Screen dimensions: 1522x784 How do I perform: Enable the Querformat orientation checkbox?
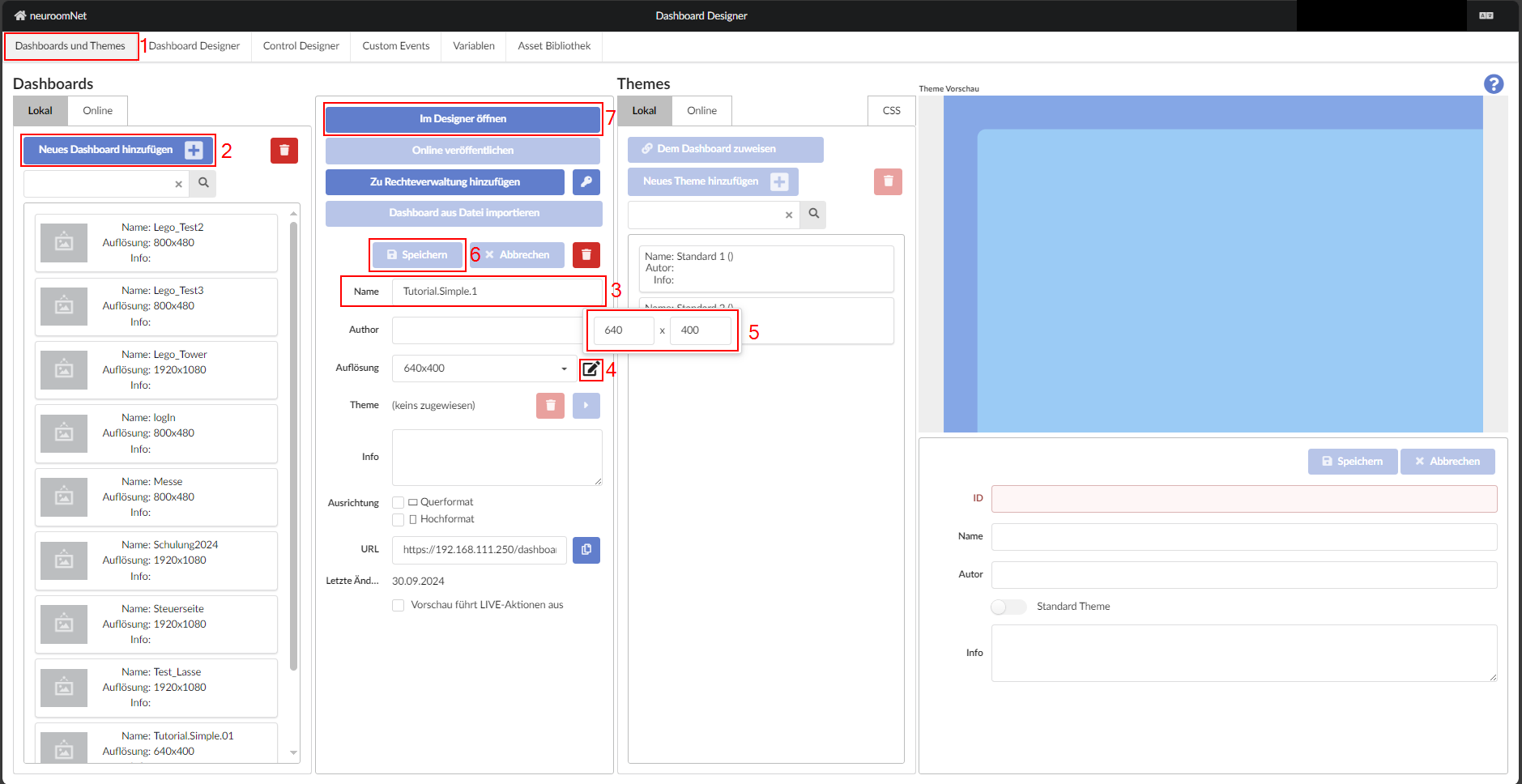399,502
